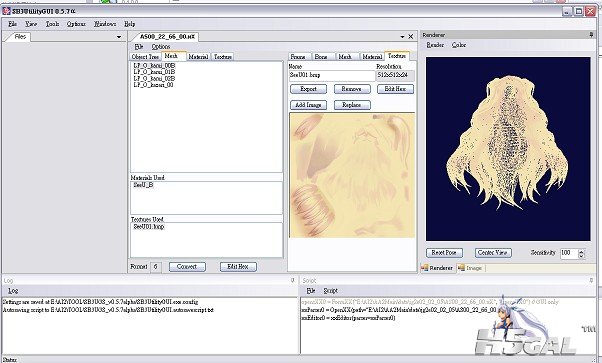Open the Files panel dropdown arrow
The width and height of the screenshot is (602, 363).
click(x=119, y=37)
